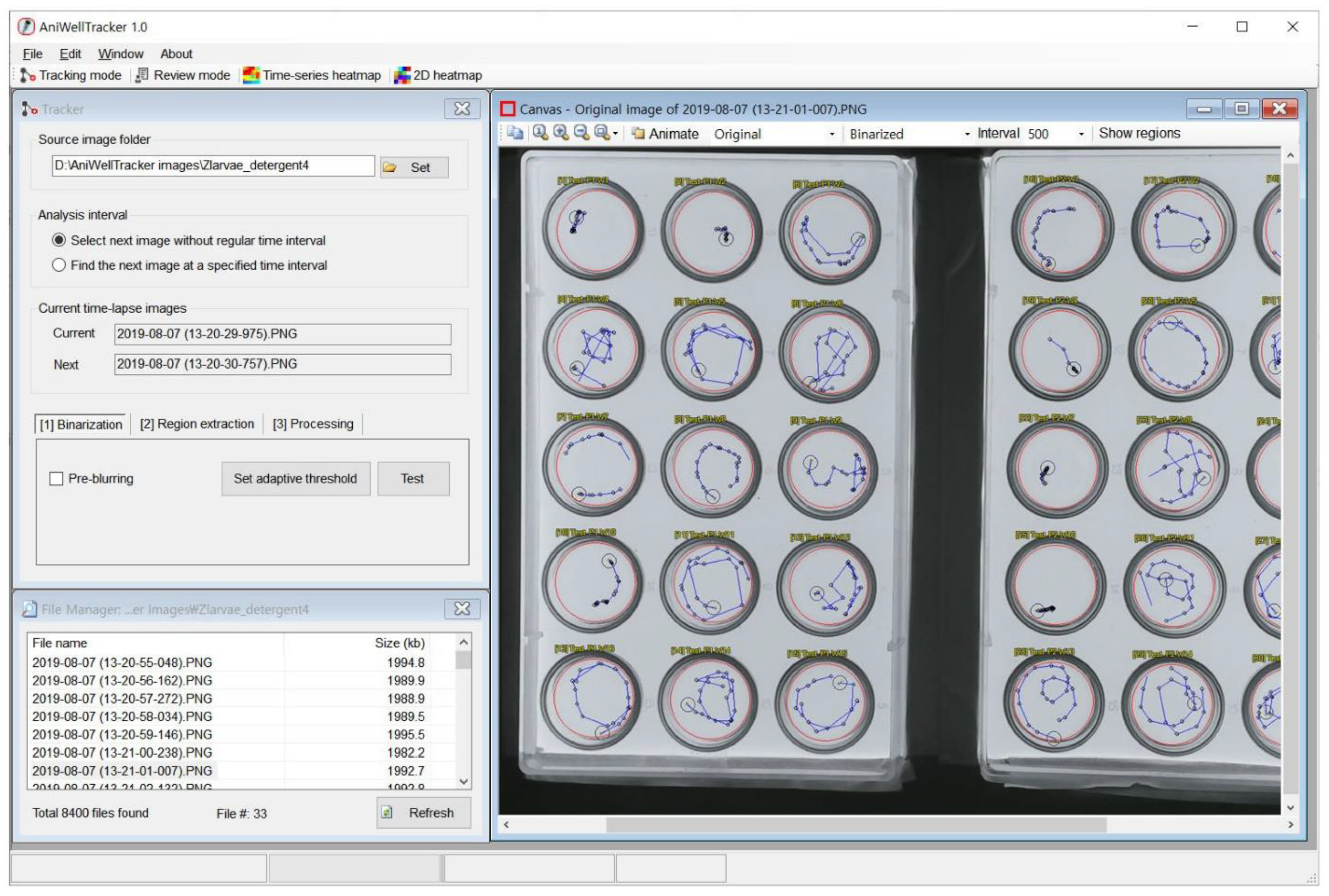Click the zoom to actual size icon
The image size is (1329, 896).
[540, 133]
